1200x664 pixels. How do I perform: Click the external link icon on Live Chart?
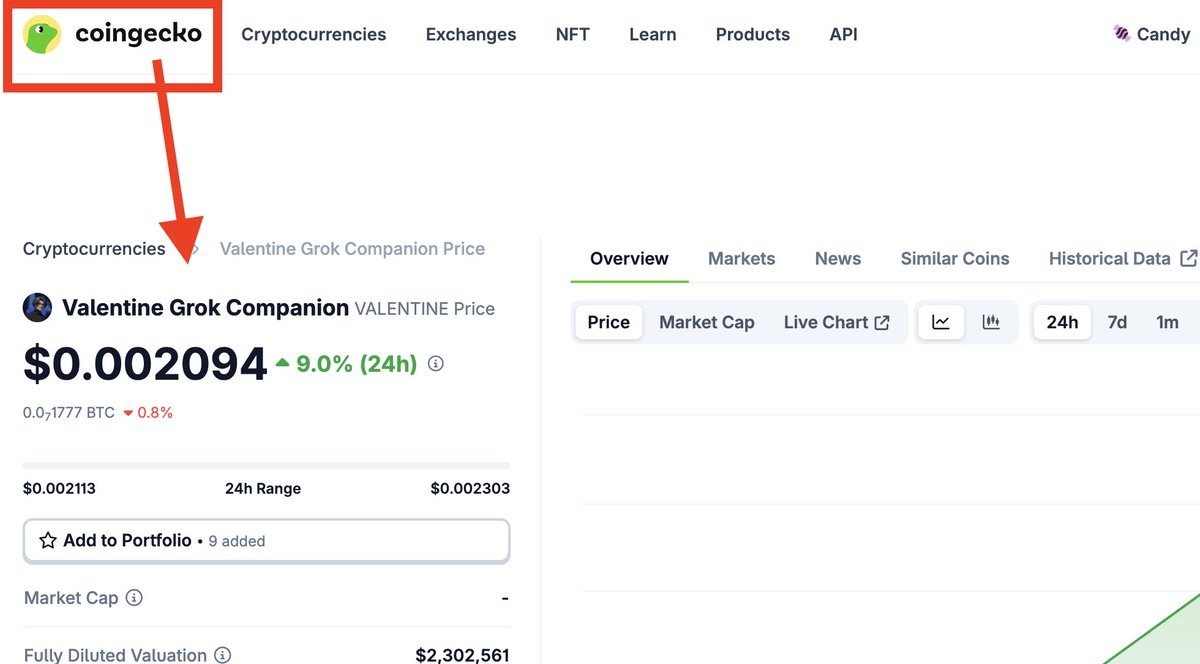pyautogui.click(x=882, y=322)
